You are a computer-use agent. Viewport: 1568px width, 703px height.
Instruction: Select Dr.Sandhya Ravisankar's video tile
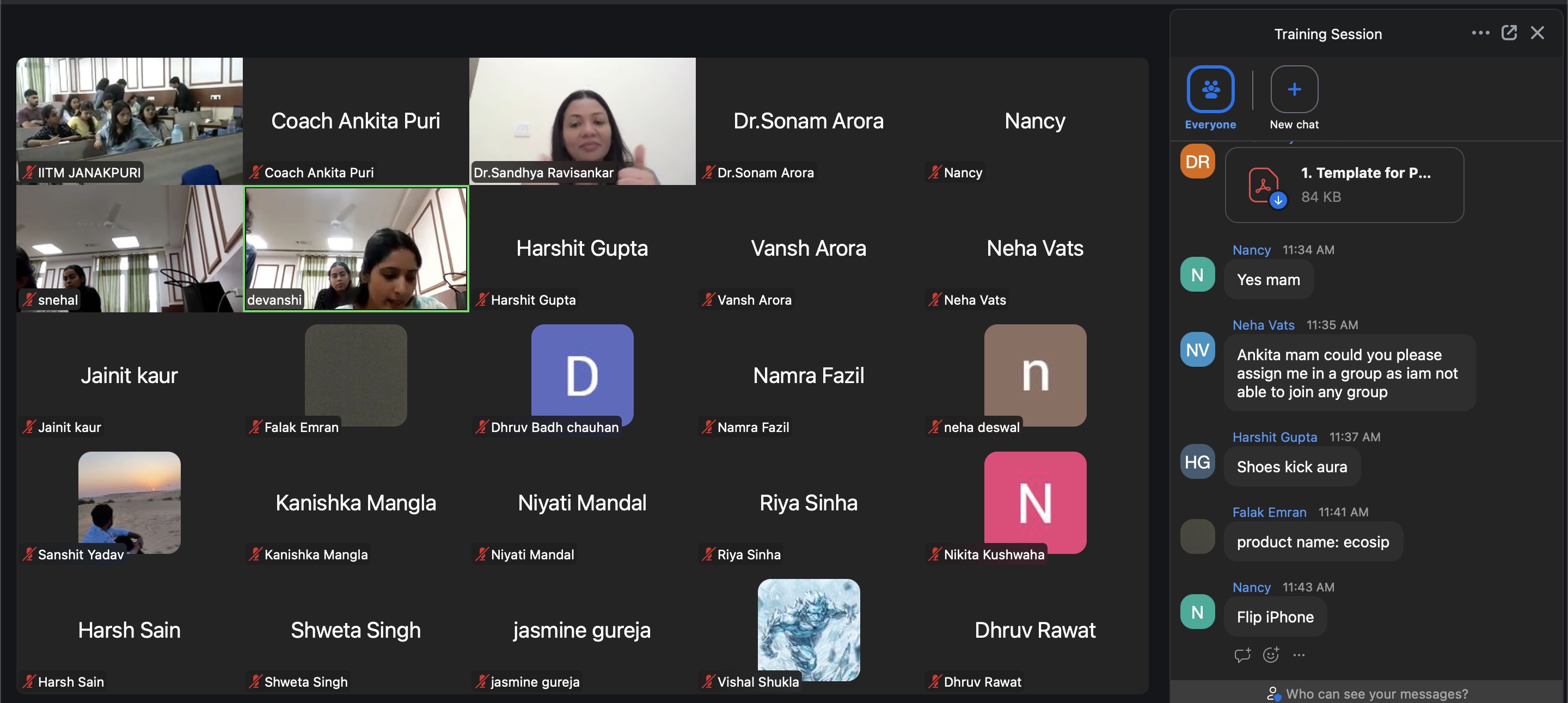tap(582, 121)
